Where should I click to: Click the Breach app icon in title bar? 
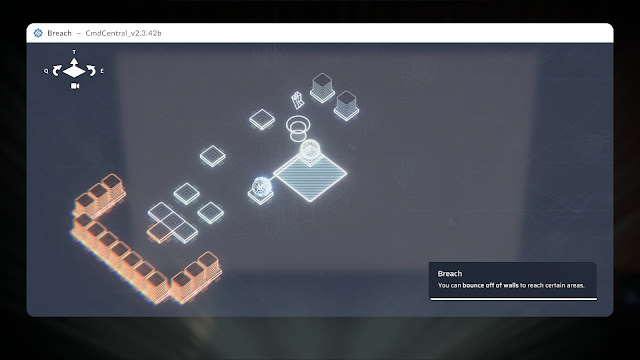(x=38, y=33)
